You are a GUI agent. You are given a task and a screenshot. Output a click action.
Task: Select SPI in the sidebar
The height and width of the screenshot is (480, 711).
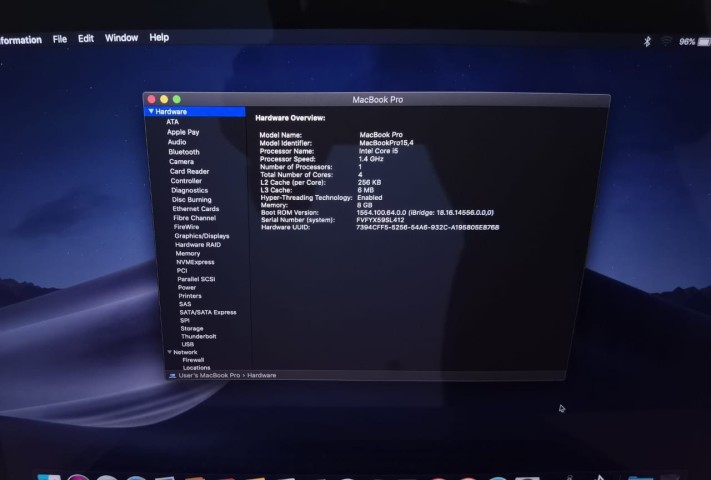[185, 320]
